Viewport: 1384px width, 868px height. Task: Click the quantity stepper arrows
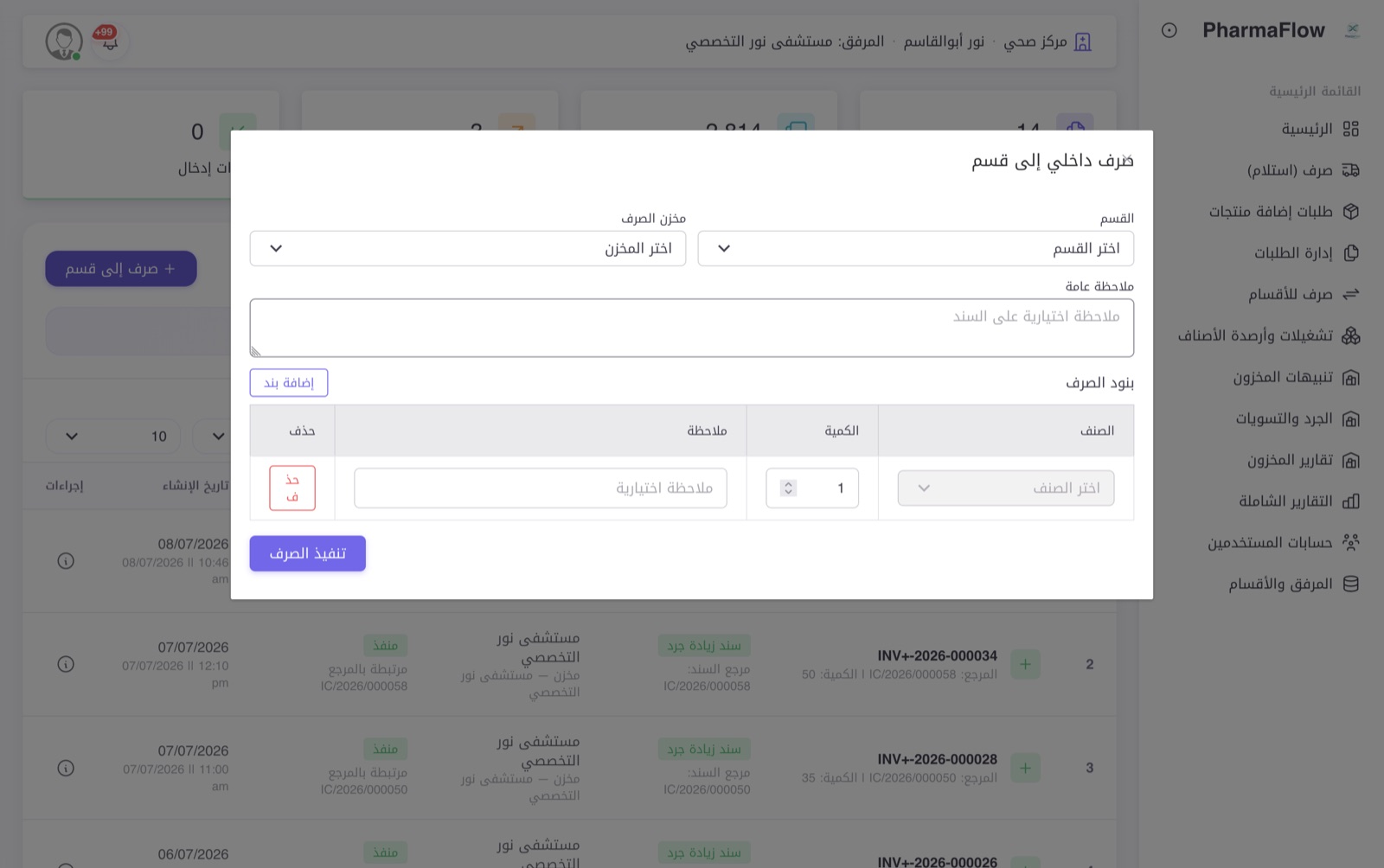[x=788, y=488]
